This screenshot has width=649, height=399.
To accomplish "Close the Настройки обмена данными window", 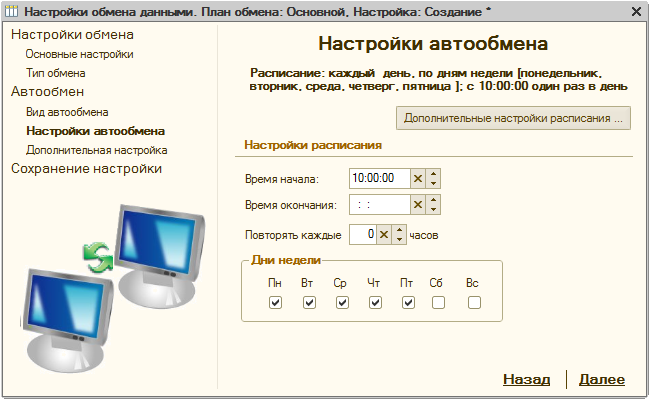I will click(637, 12).
